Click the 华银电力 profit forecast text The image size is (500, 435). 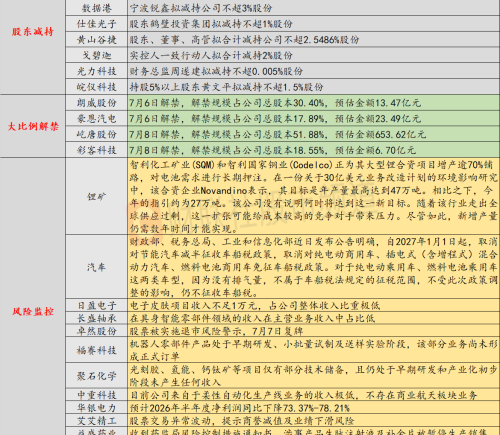click(240, 408)
